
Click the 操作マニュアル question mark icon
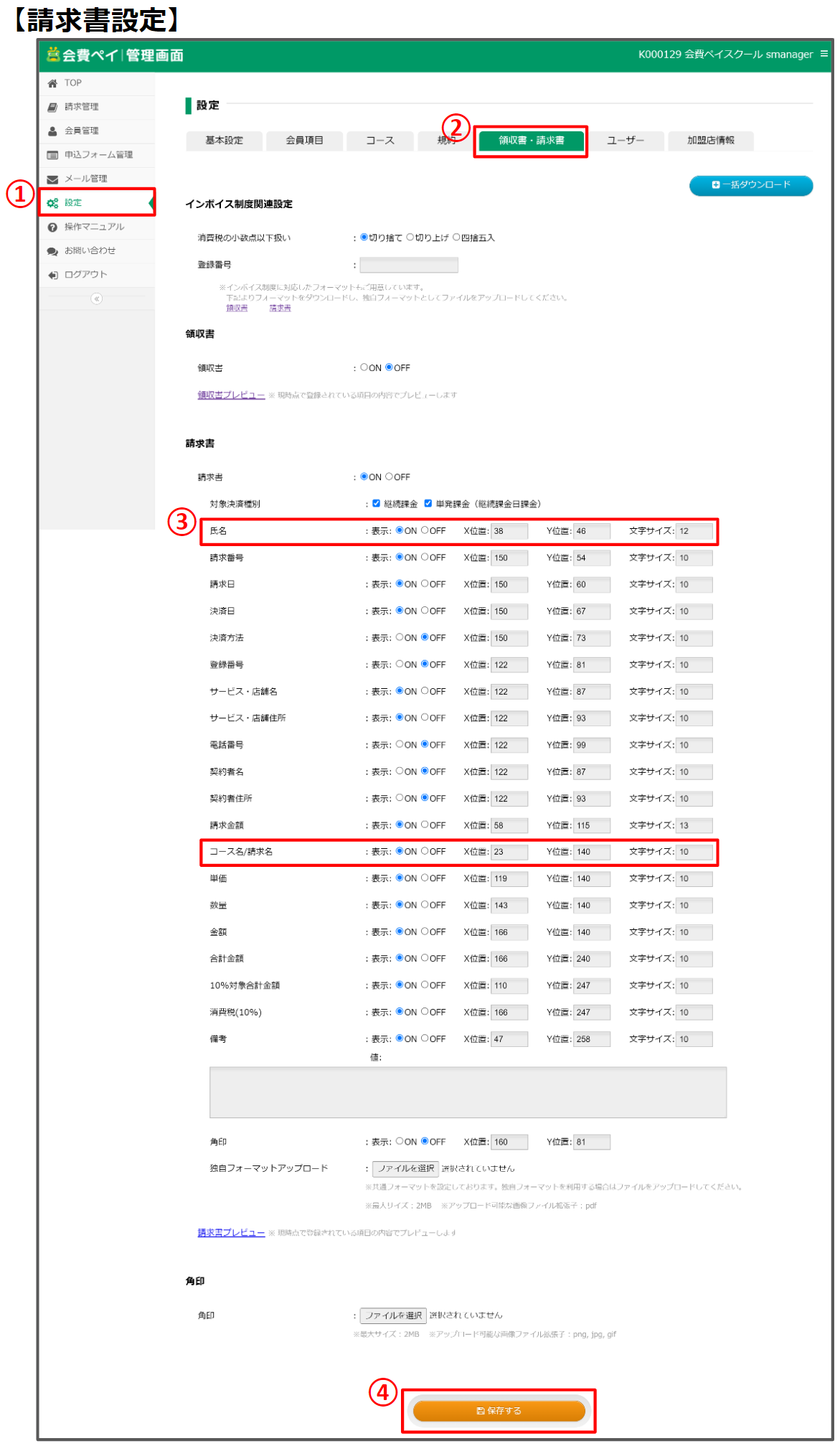pyautogui.click(x=52, y=227)
